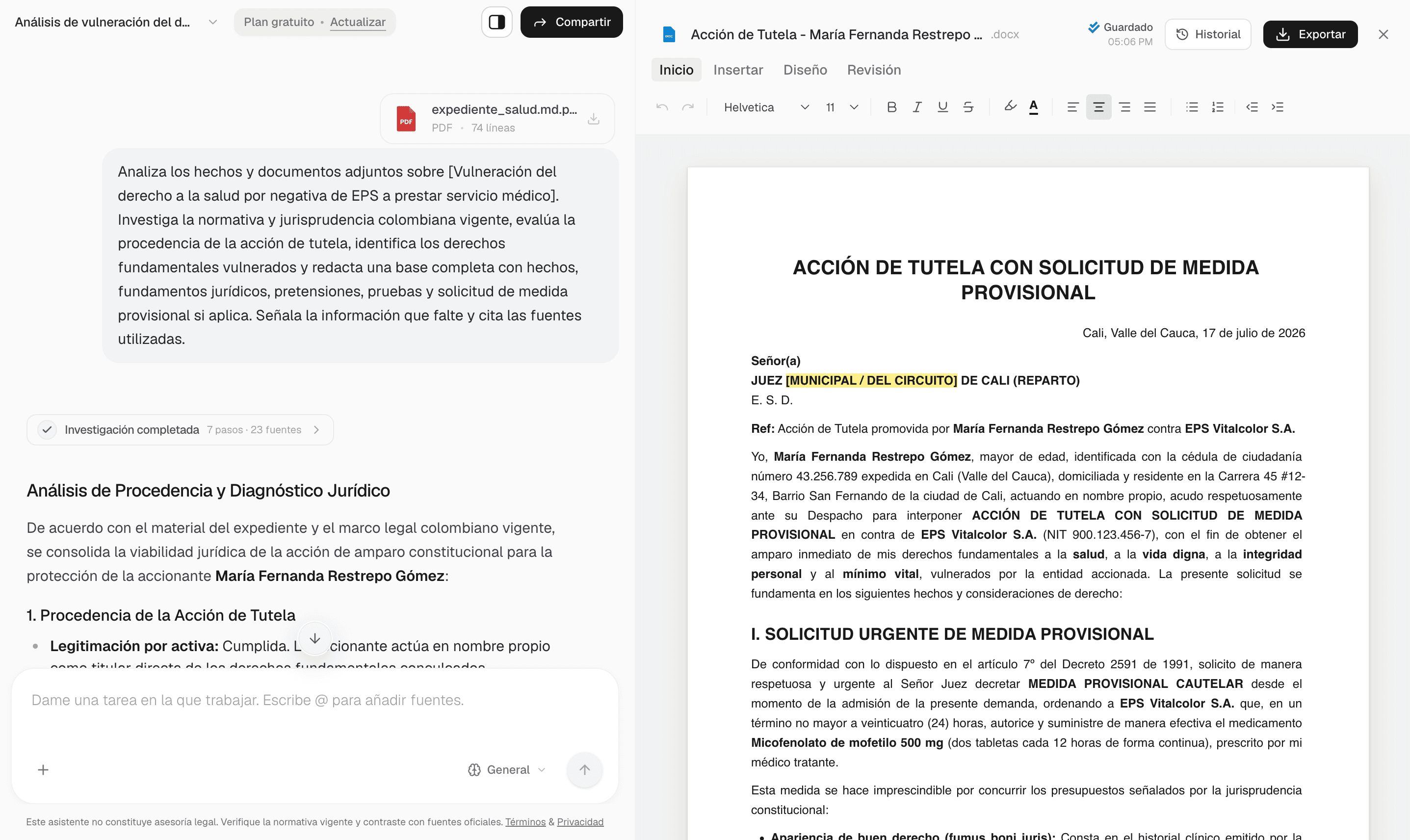Viewport: 1410px width, 840px height.
Task: Toggle italic formatting
Action: (x=917, y=107)
